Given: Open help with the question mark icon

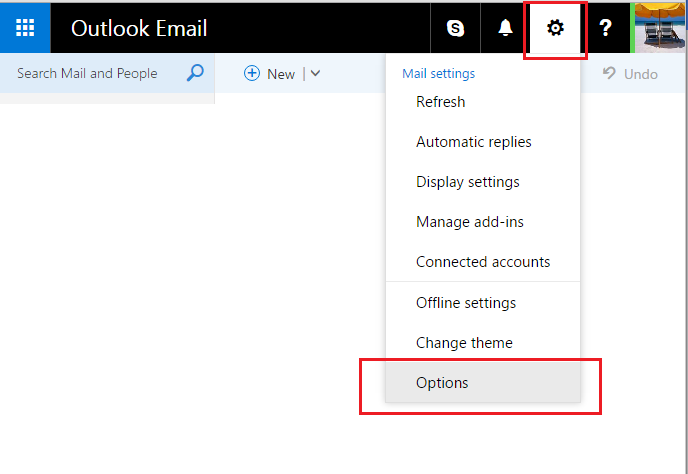Looking at the screenshot, I should point(606,28).
